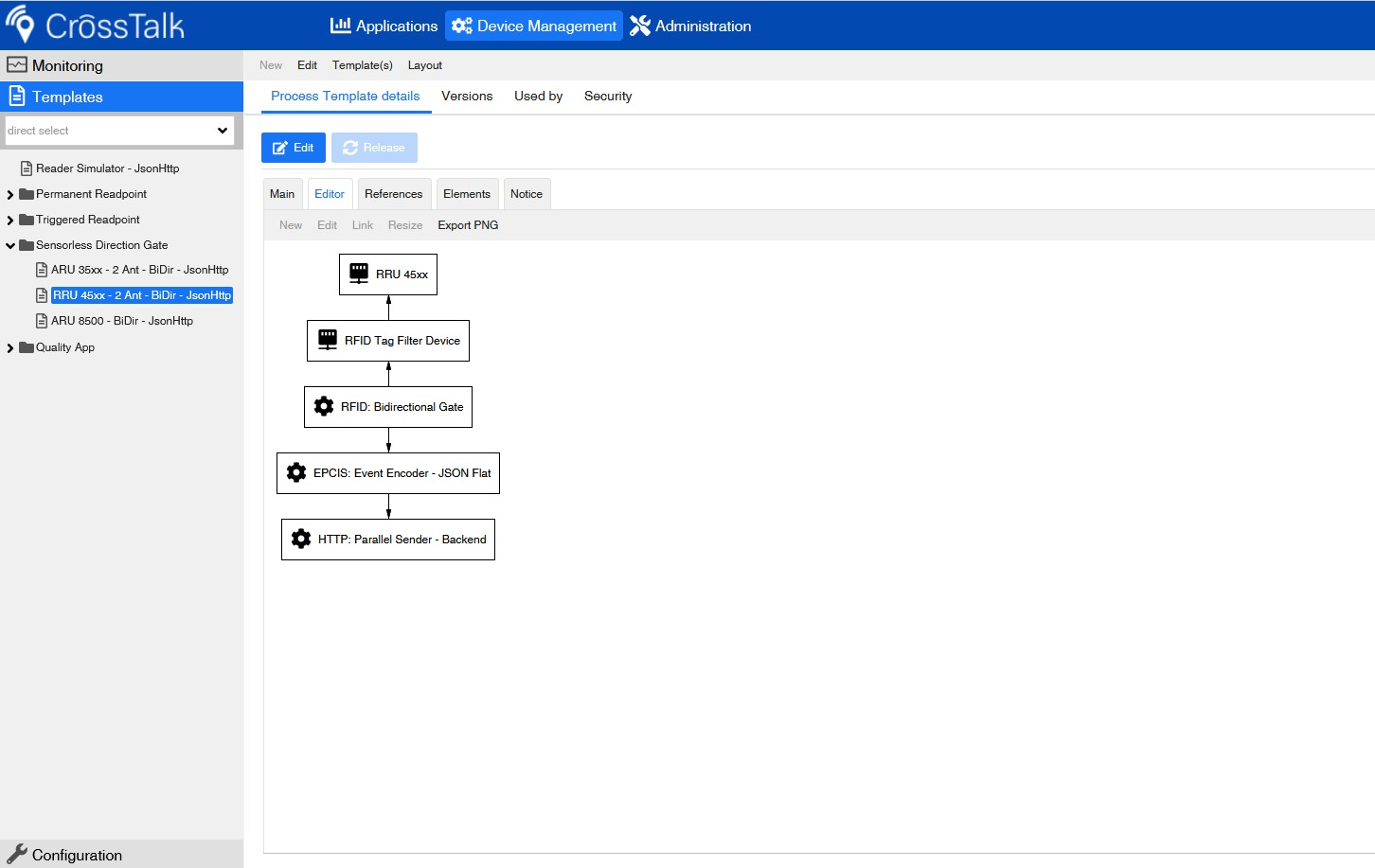The image size is (1375, 868).
Task: Expand the Triggered Readpoint folder
Action: 10,221
